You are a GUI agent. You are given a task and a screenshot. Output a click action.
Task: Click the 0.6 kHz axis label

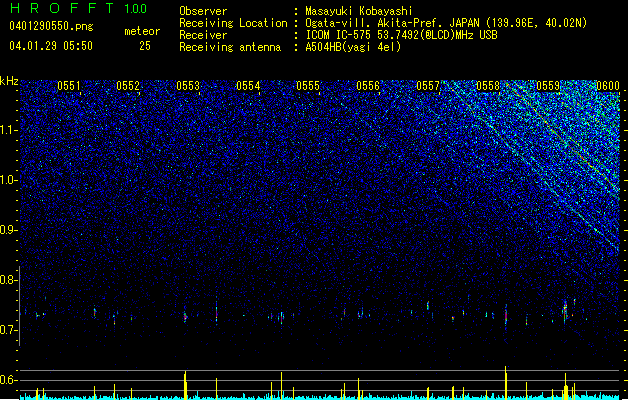point(9,380)
